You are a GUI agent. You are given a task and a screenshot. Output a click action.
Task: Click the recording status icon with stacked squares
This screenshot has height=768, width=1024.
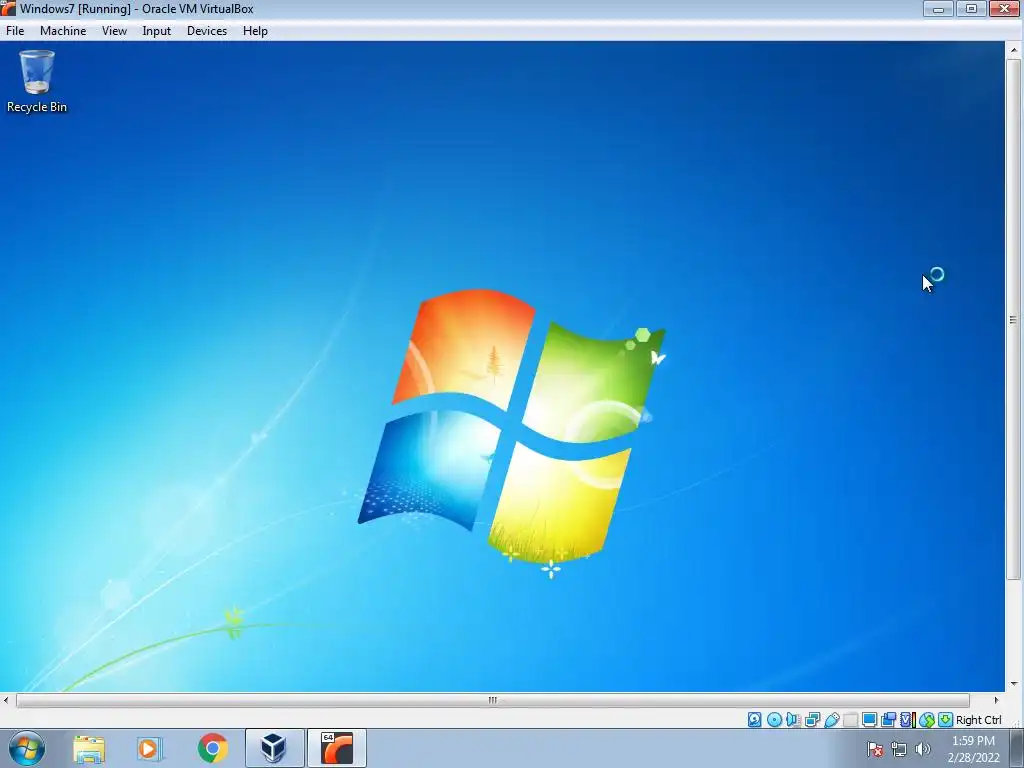888,720
